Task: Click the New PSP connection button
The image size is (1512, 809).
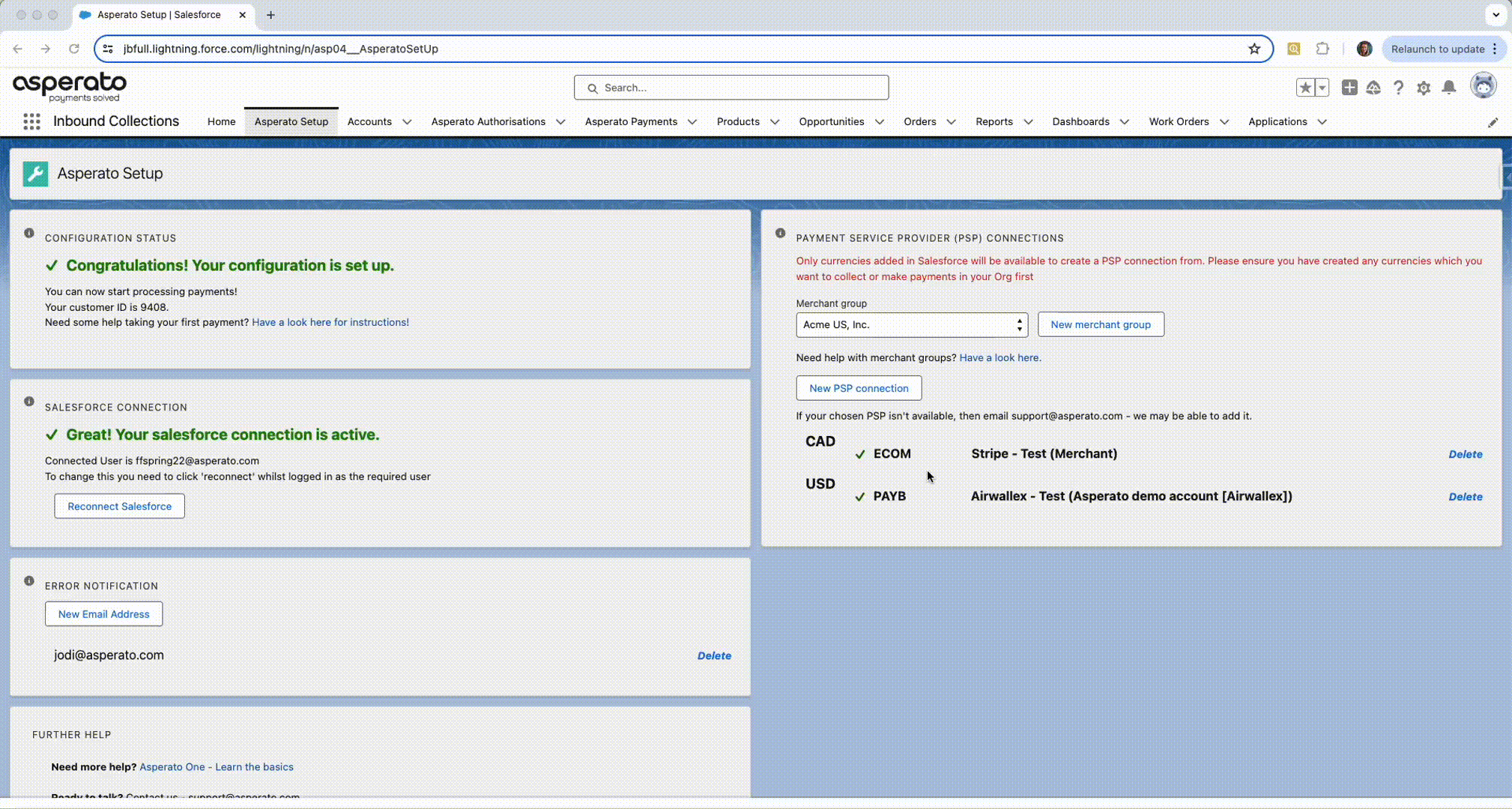Action: coord(859,388)
